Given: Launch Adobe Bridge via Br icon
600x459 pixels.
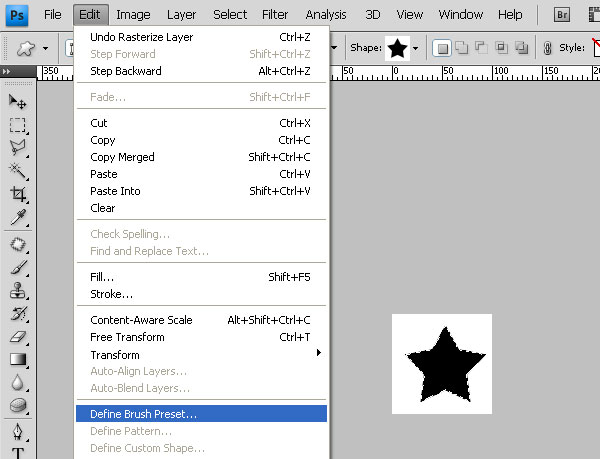Looking at the screenshot, I should [x=562, y=15].
